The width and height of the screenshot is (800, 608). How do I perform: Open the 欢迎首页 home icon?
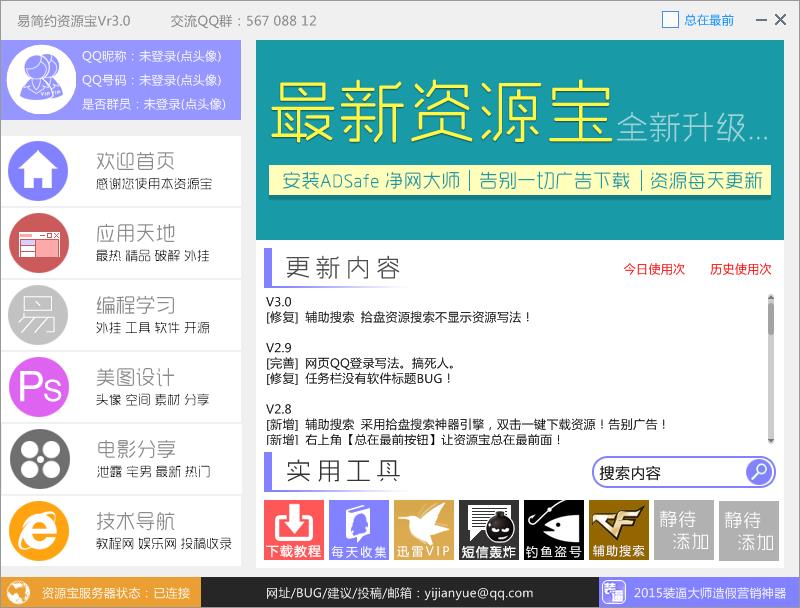38,171
